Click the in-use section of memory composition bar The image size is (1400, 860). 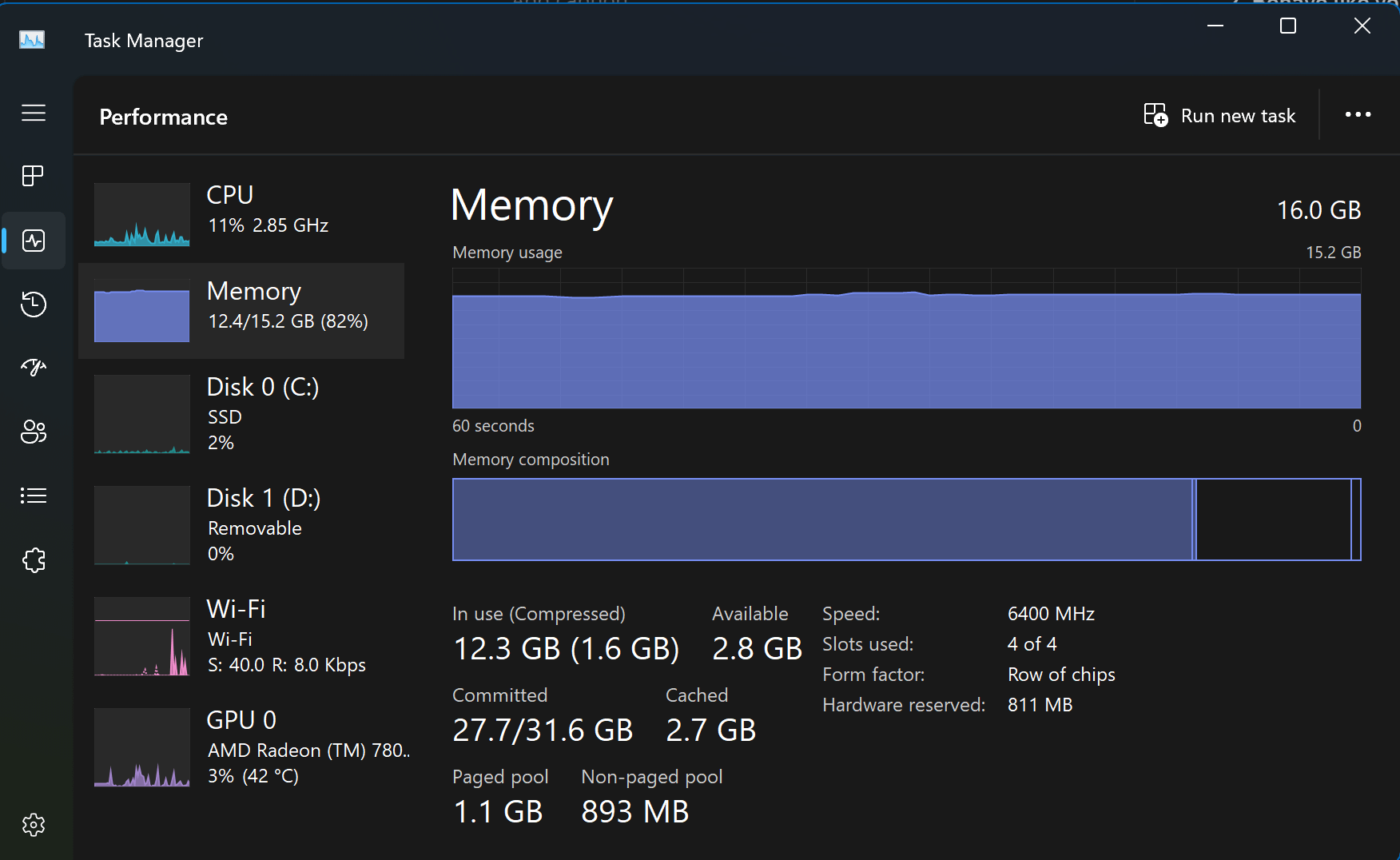point(822,520)
